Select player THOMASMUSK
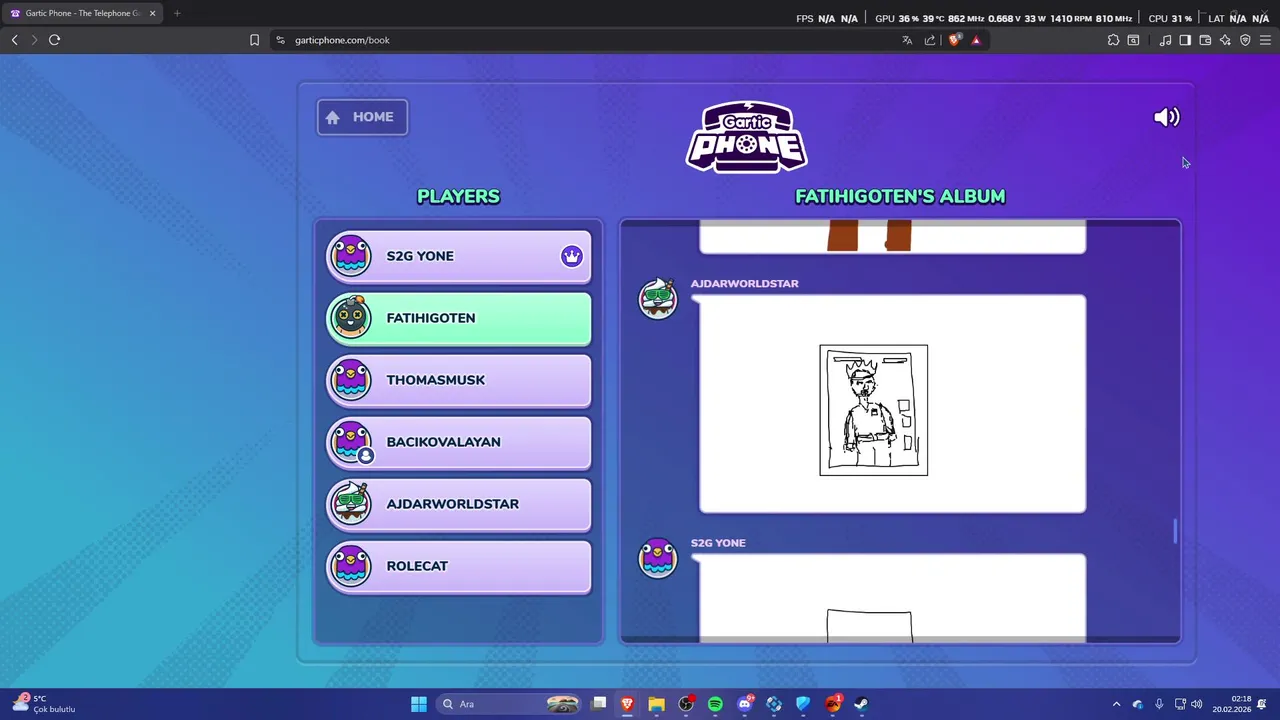 coord(459,380)
